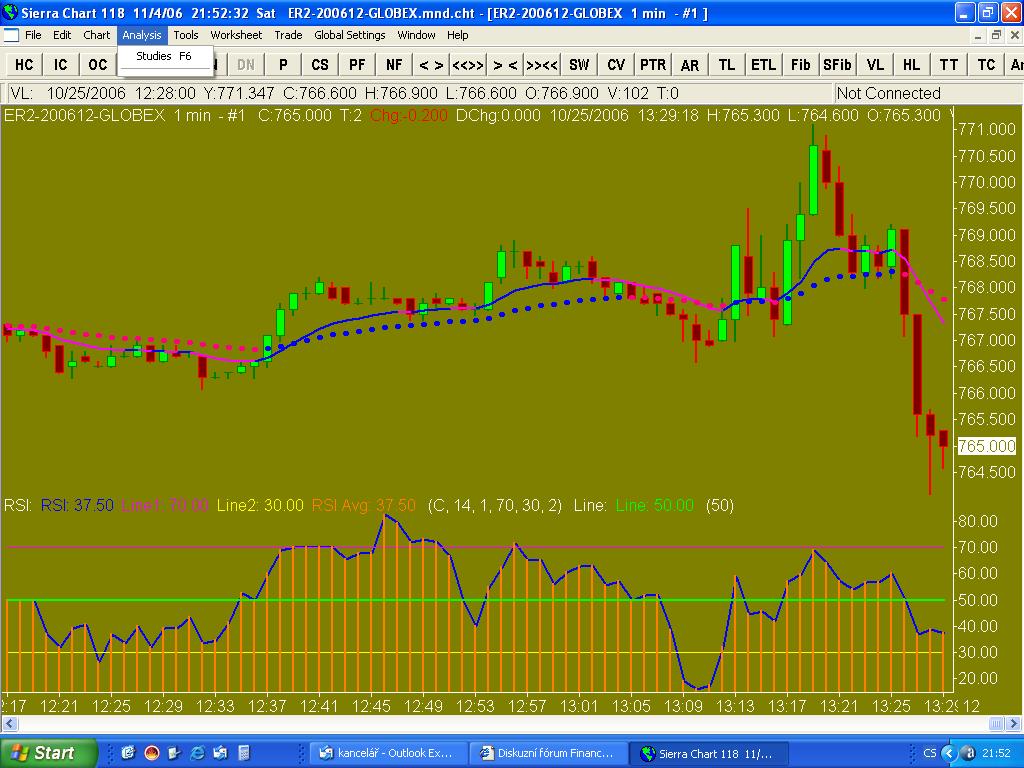Activate the PTR pointer tool
1024x768 pixels.
[653, 64]
